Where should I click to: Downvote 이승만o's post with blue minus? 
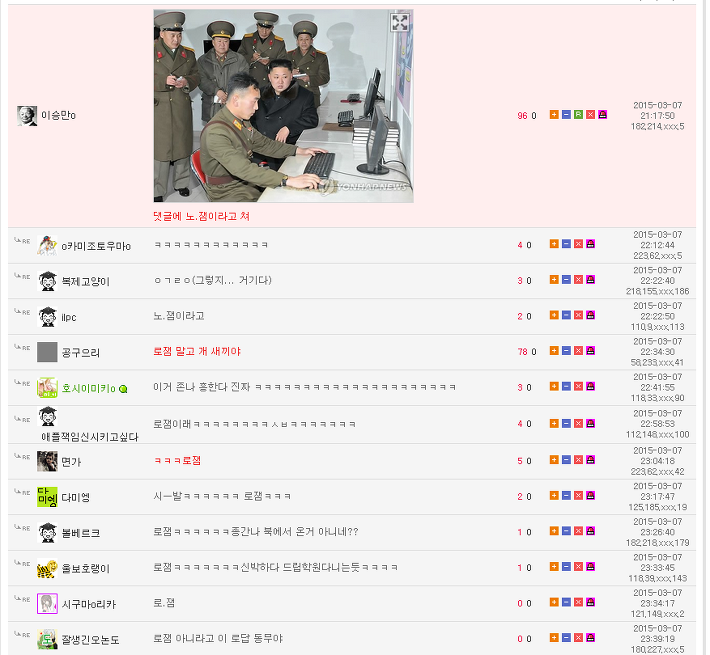(x=566, y=115)
